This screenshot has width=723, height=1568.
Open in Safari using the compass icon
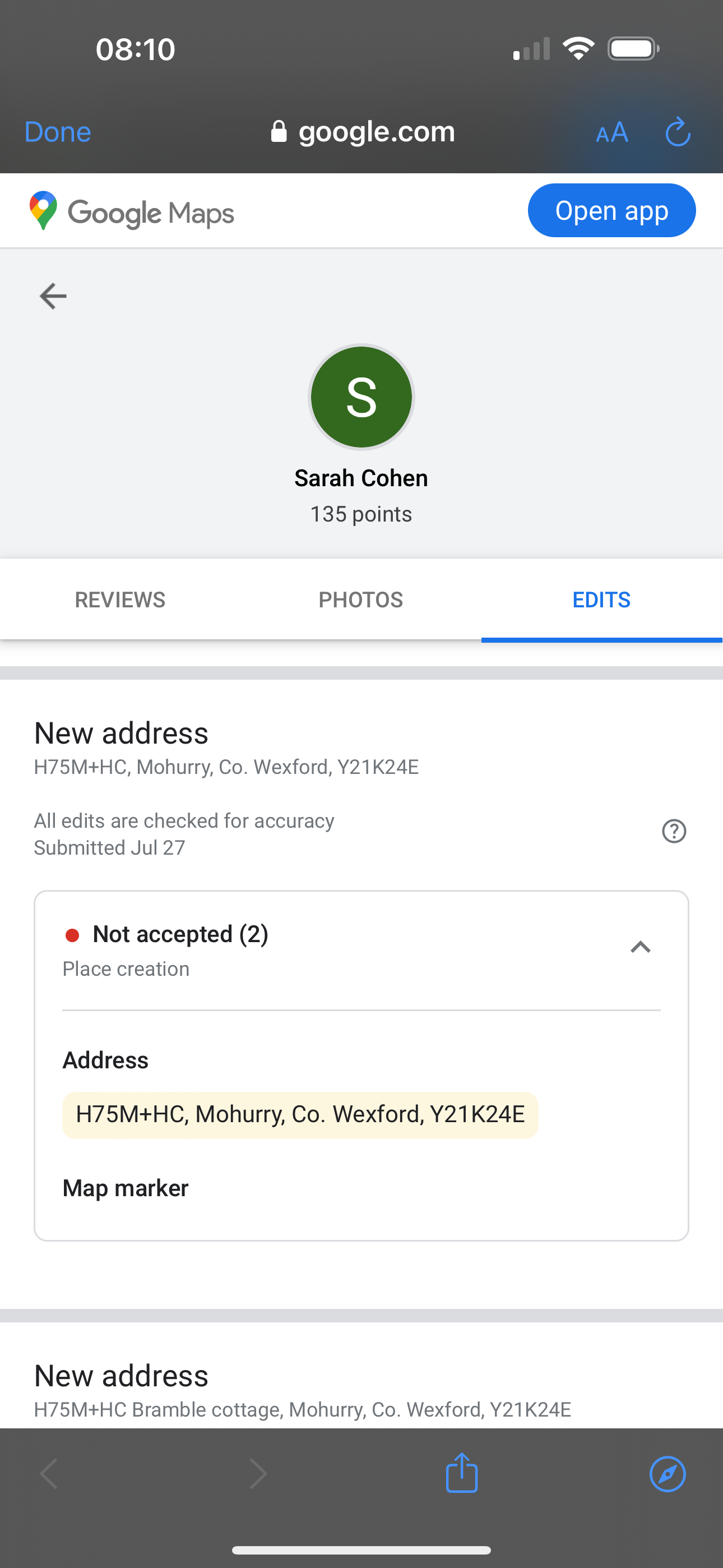click(668, 1474)
